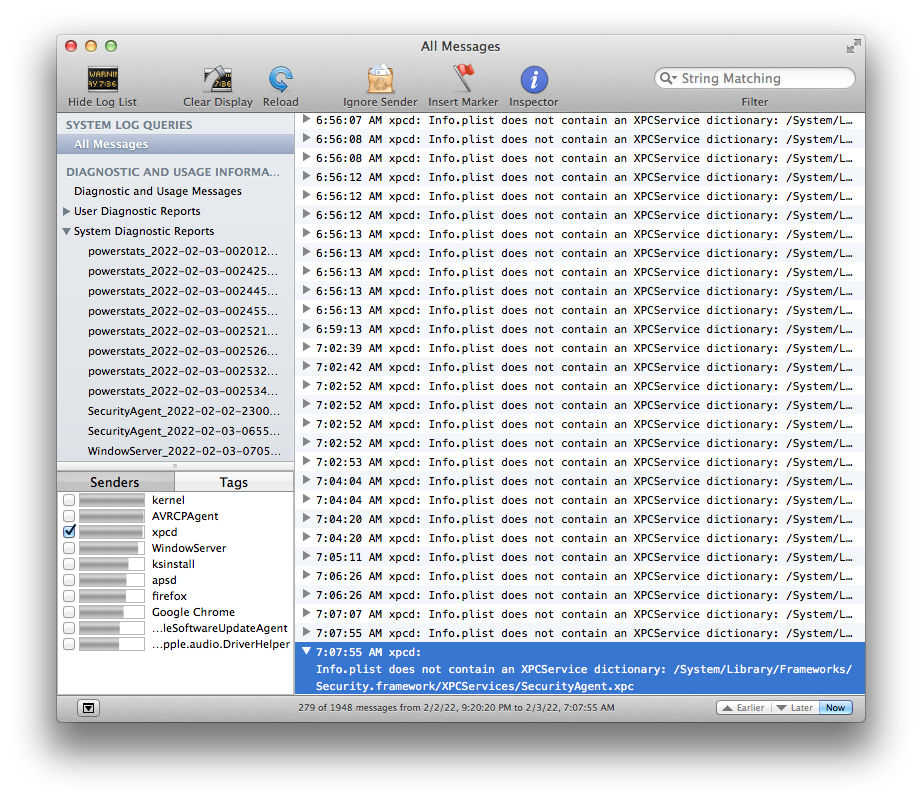
Task: Click the Ignore Sender toolbar icon
Action: pos(380,77)
